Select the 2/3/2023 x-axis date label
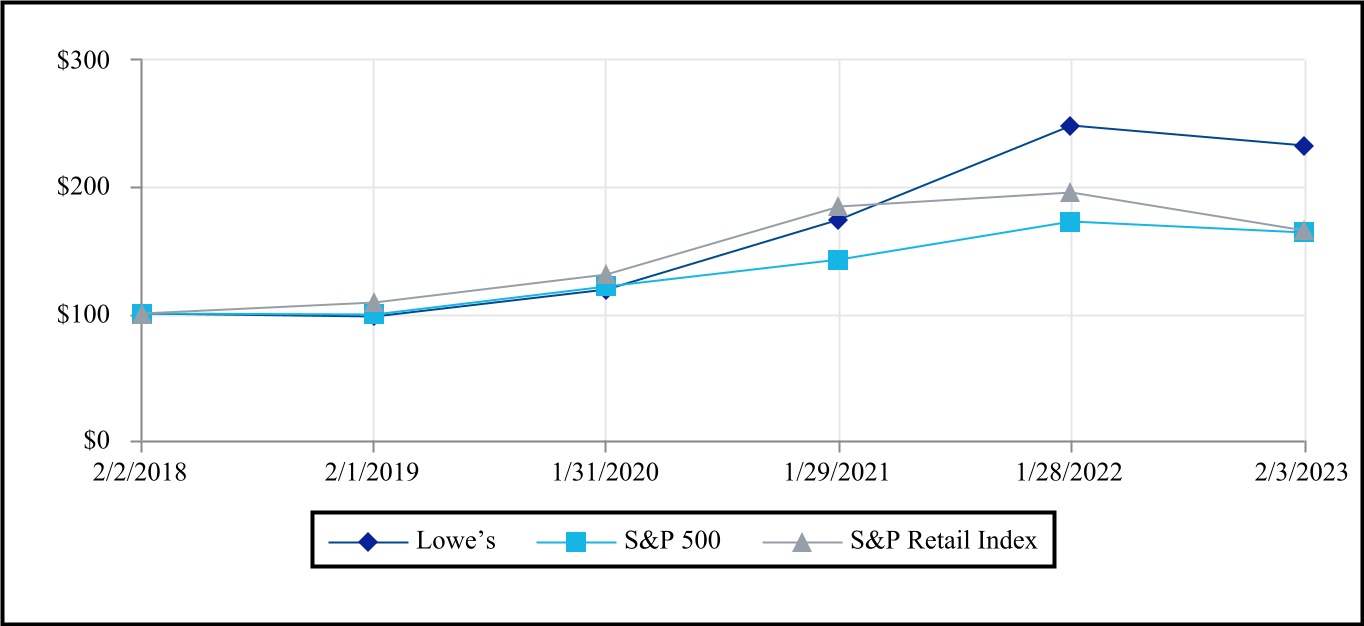The height and width of the screenshot is (626, 1364). coord(1303,472)
